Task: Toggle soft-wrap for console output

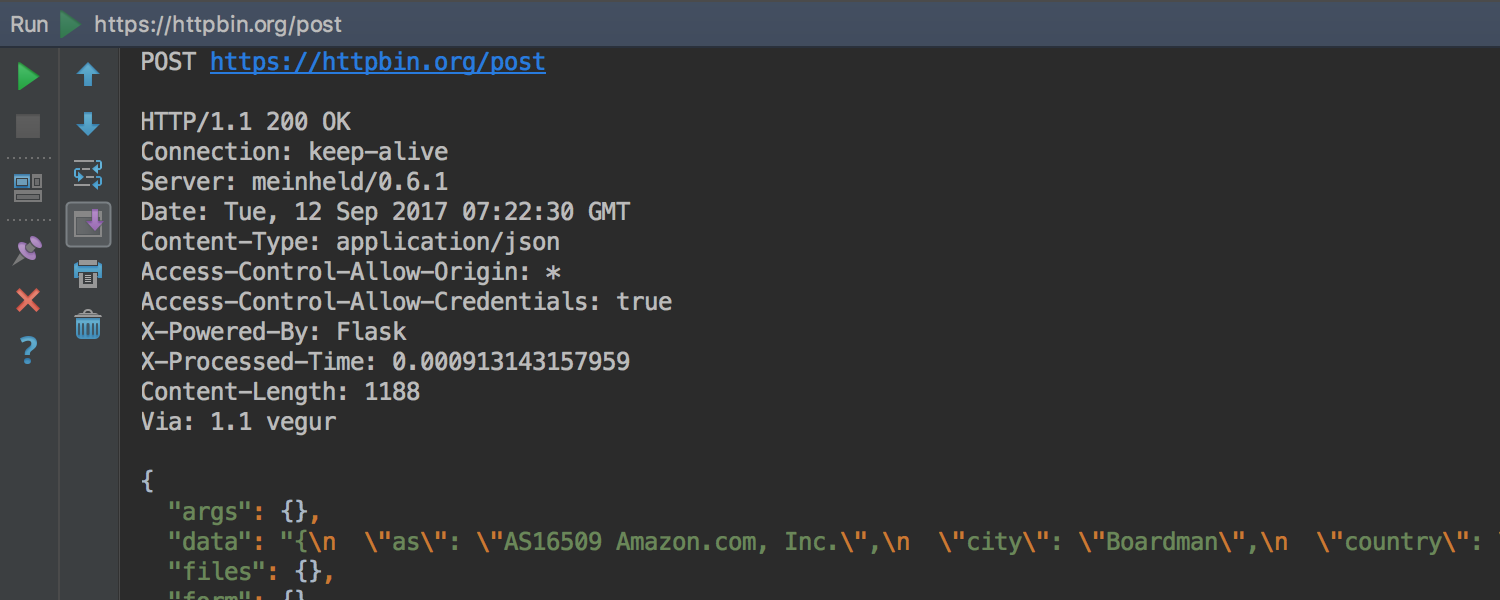Action: click(x=88, y=175)
